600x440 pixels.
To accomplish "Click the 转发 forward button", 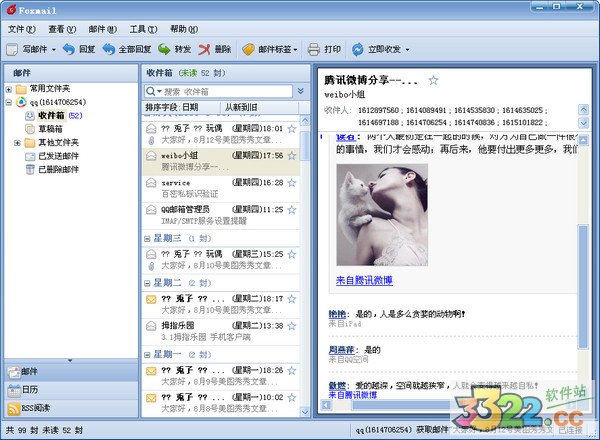I will coord(174,49).
